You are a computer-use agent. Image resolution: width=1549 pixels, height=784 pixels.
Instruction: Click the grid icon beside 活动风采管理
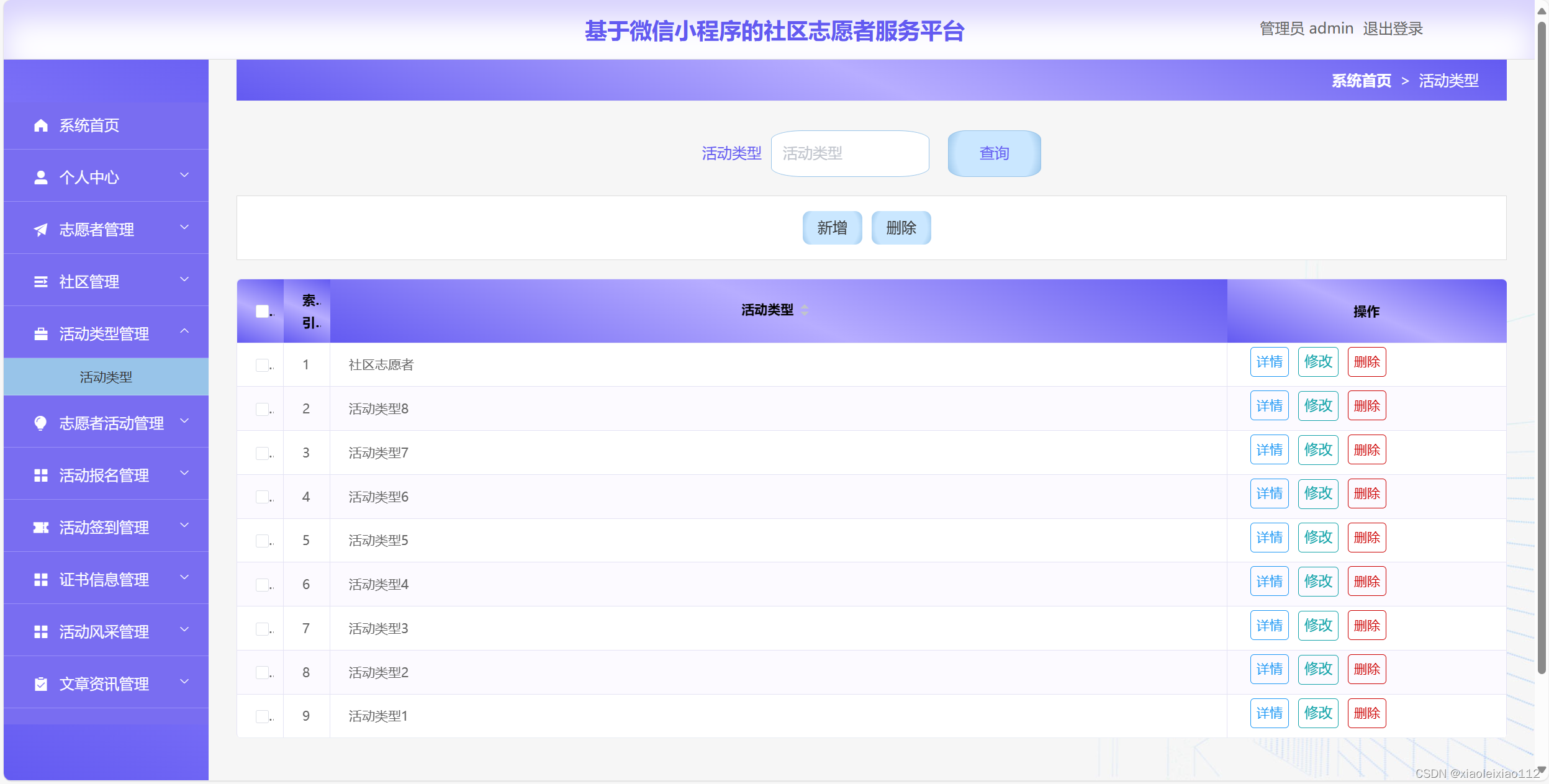[x=41, y=632]
